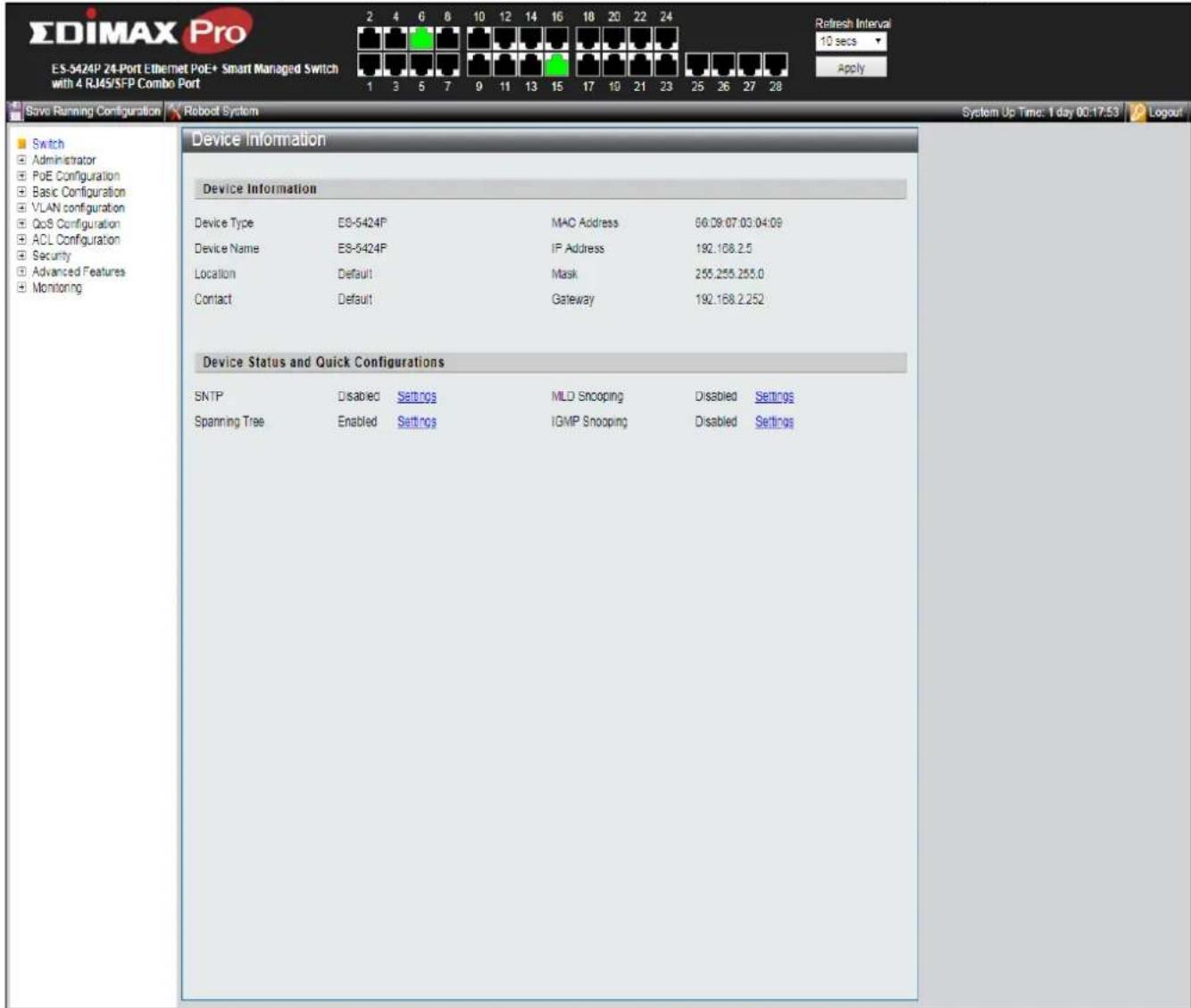Click port 16 icon above port 15
The width and height of the screenshot is (1191, 1008).
[557, 38]
